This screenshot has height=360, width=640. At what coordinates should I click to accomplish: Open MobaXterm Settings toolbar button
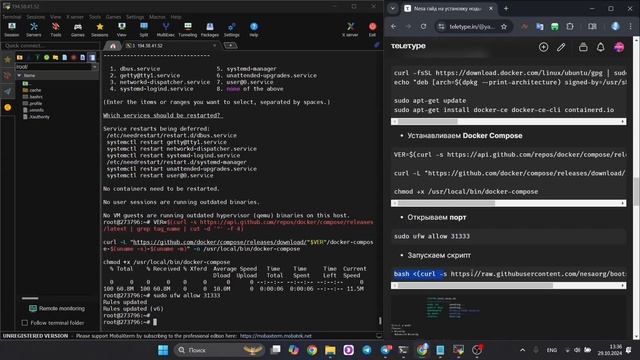coord(231,29)
